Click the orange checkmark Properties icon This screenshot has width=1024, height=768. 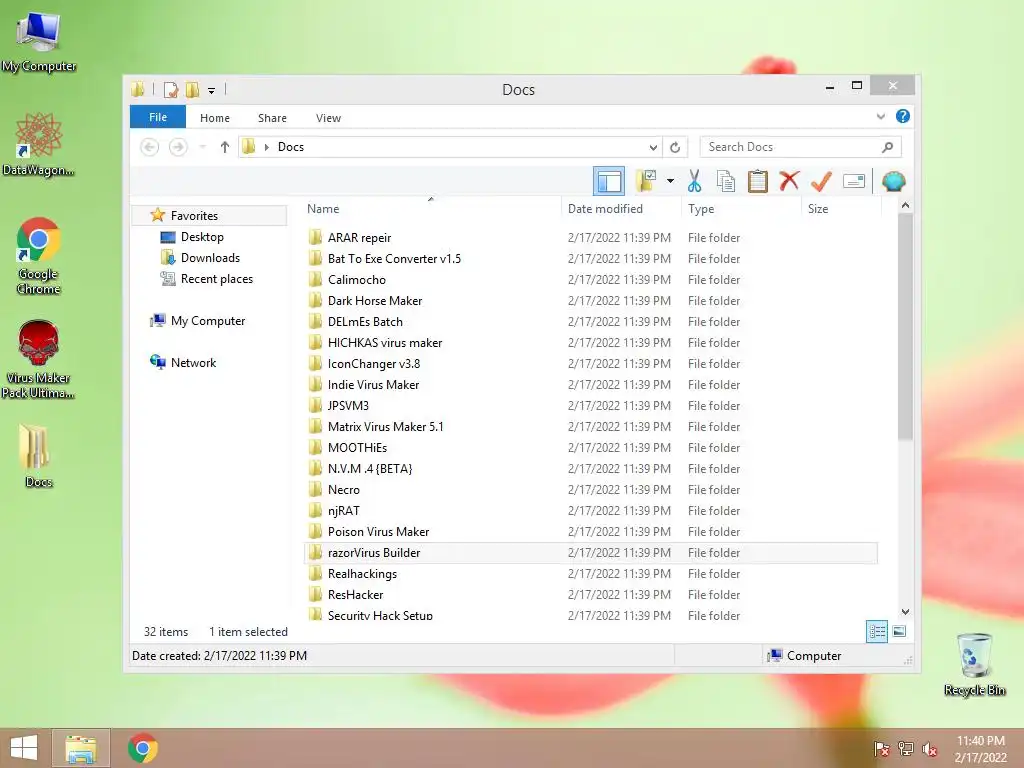click(821, 181)
